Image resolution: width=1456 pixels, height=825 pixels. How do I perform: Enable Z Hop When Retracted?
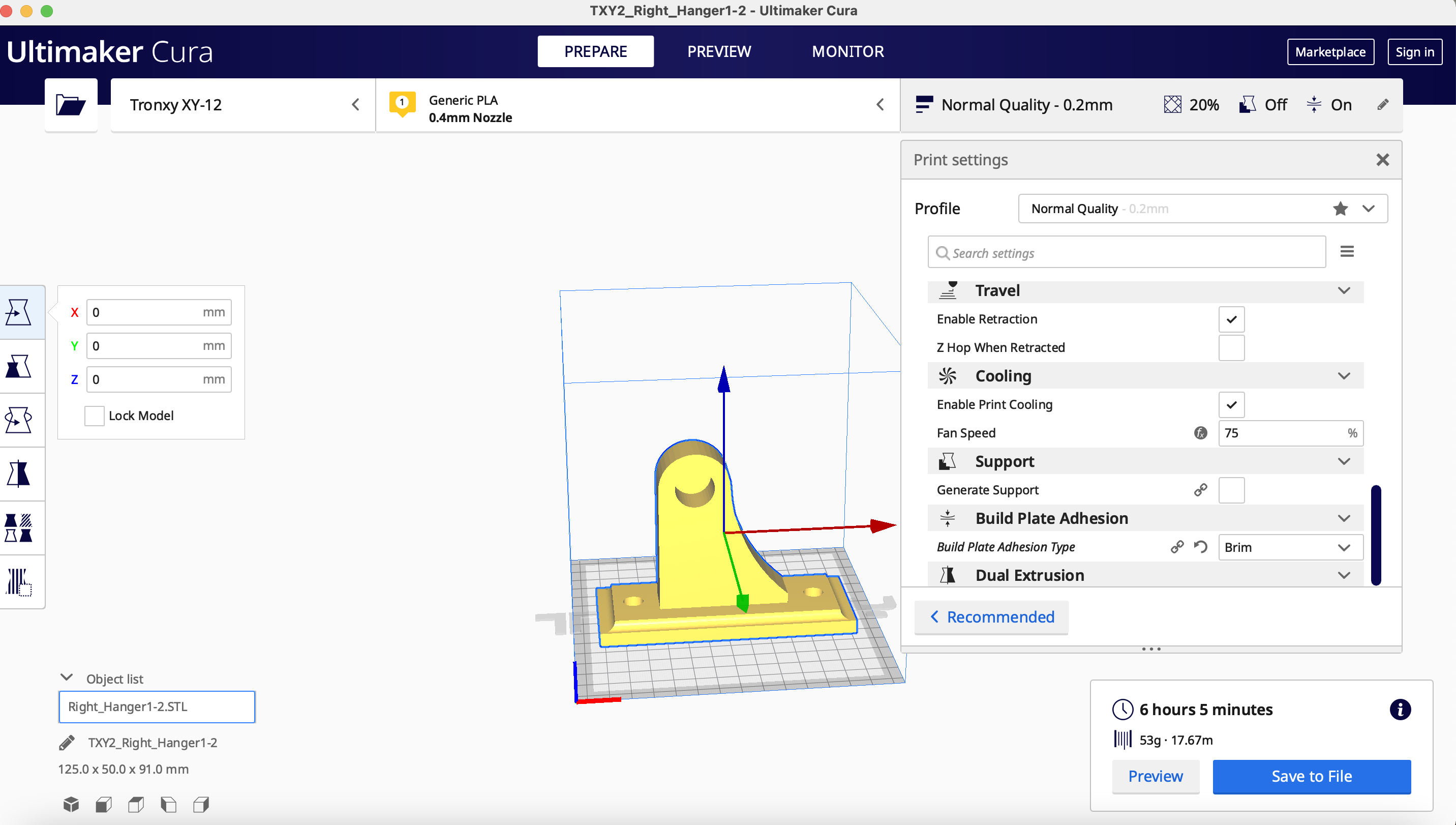pyautogui.click(x=1231, y=347)
